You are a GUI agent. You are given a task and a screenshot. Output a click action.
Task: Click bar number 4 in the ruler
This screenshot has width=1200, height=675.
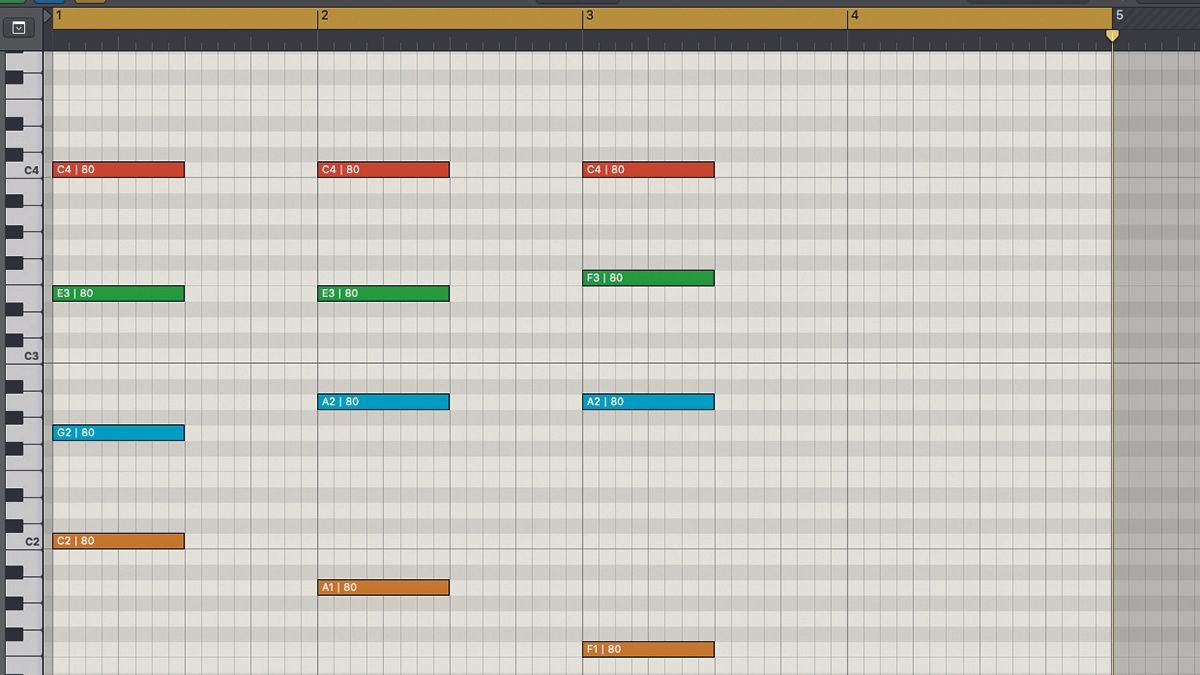[854, 15]
